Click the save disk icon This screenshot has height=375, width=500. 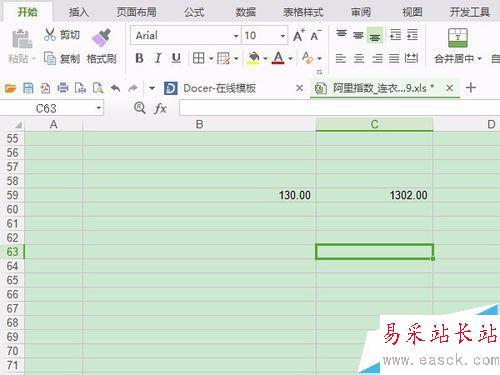(28, 88)
